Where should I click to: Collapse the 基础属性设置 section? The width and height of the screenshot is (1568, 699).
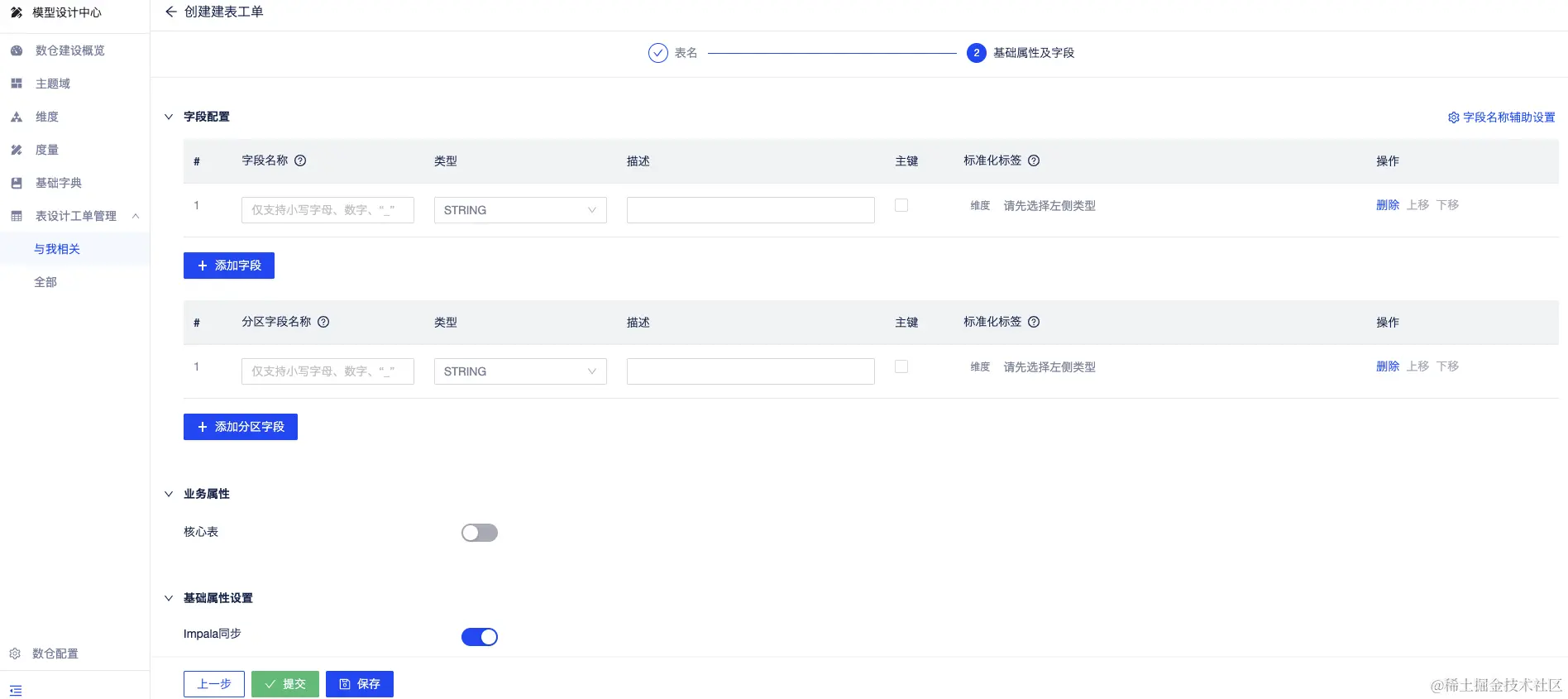point(169,598)
